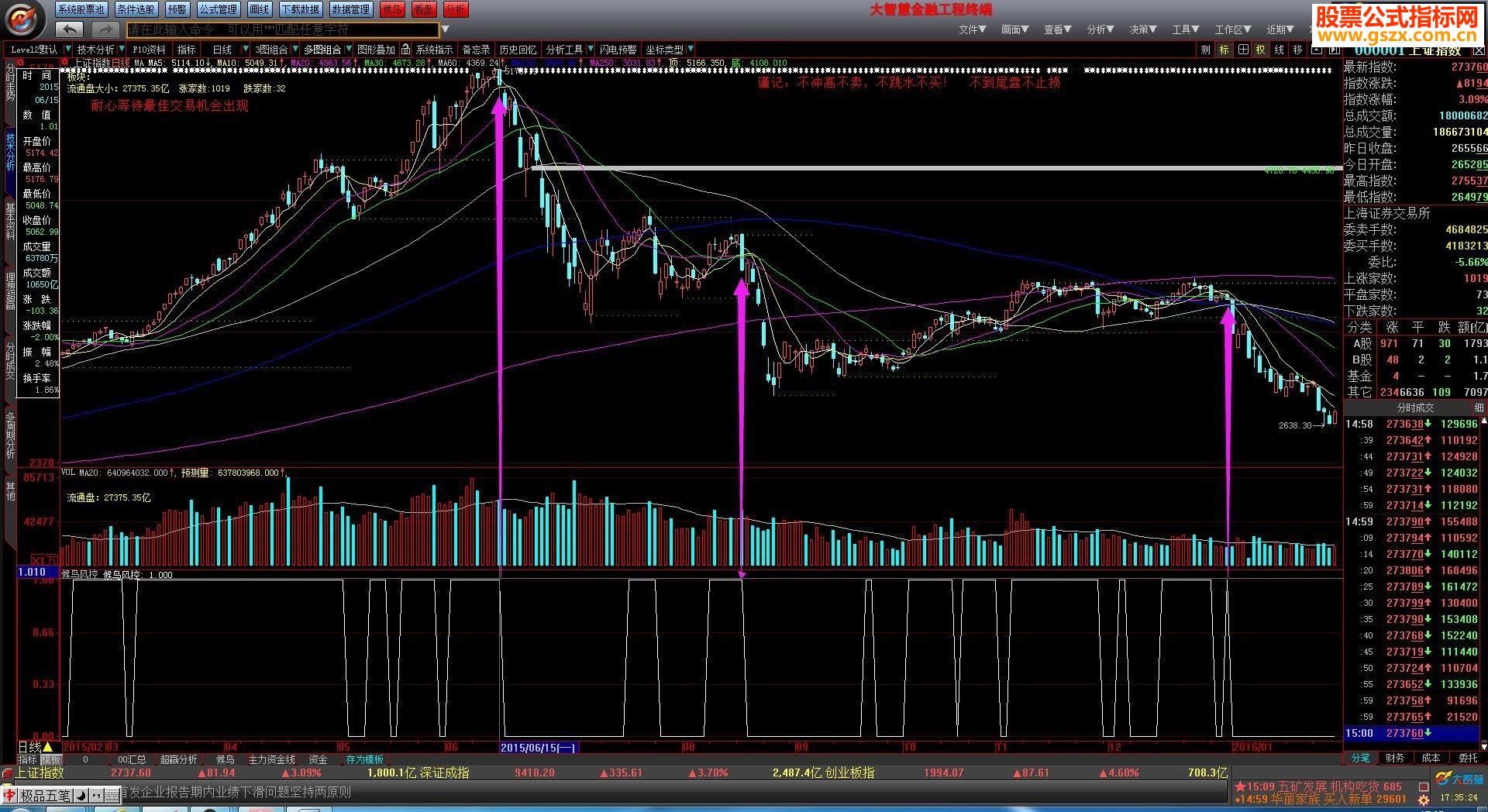Click the red 候鸟 button

(x=392, y=9)
